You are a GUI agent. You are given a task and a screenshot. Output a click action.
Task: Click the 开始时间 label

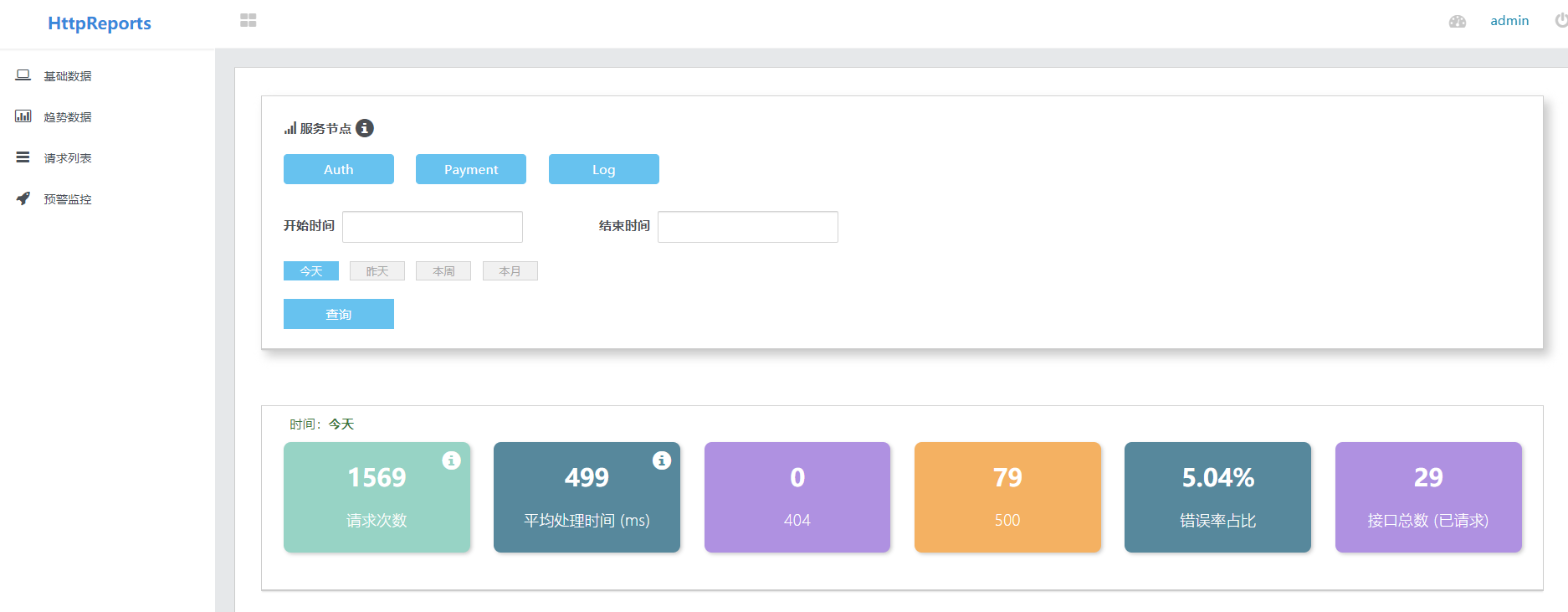(x=309, y=226)
